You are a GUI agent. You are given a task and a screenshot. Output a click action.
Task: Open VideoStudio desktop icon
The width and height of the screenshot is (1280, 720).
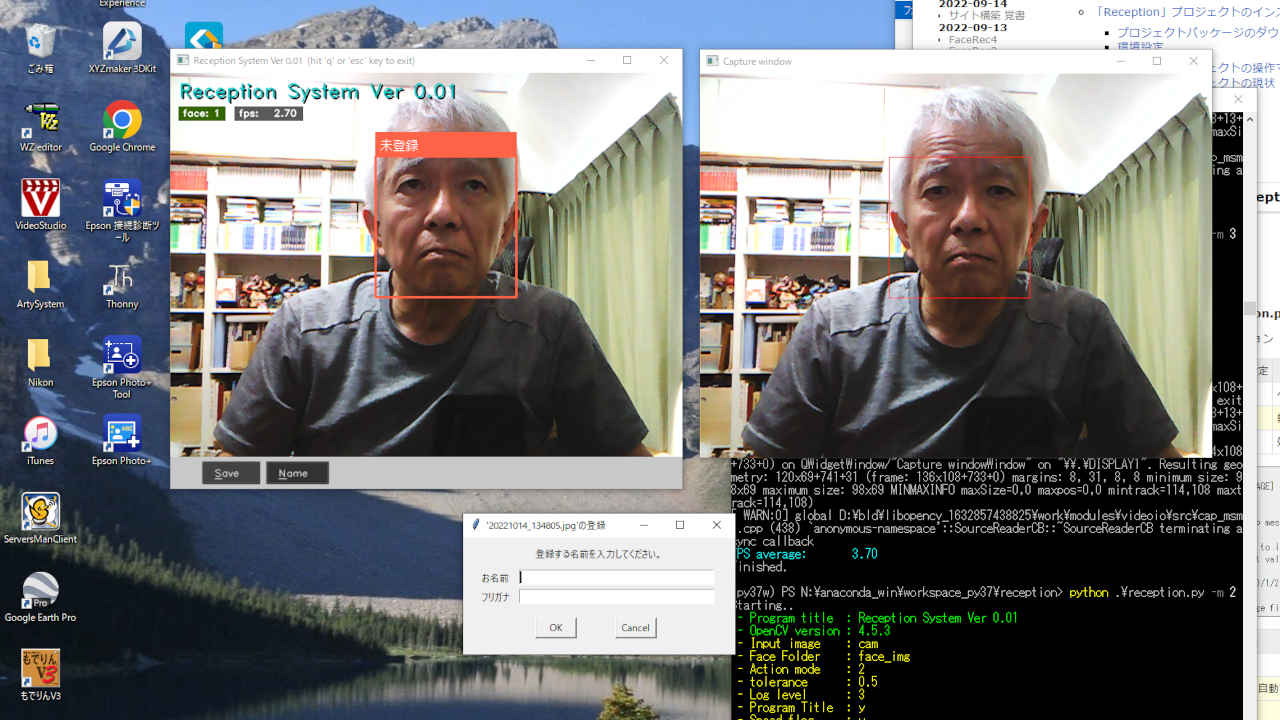click(41, 200)
